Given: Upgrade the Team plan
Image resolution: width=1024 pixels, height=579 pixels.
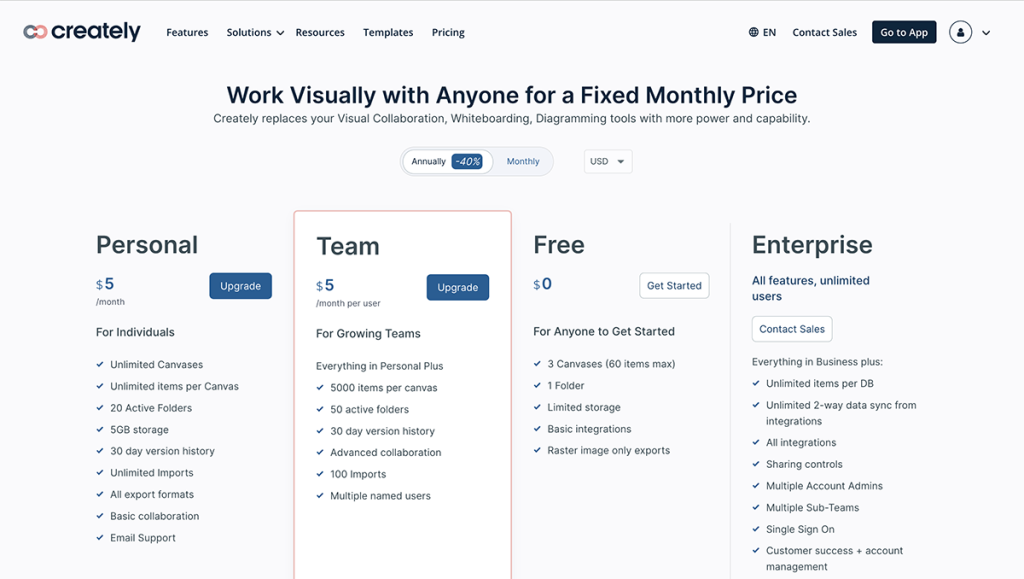Looking at the screenshot, I should 458,287.
